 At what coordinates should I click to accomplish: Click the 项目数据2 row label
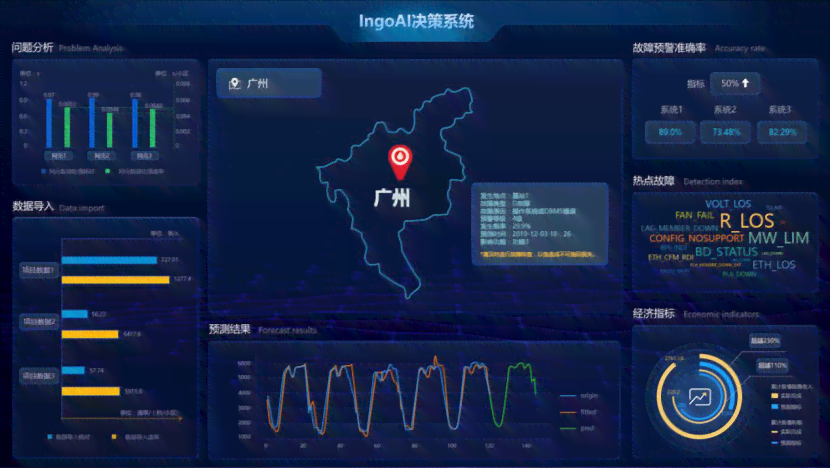[39, 321]
